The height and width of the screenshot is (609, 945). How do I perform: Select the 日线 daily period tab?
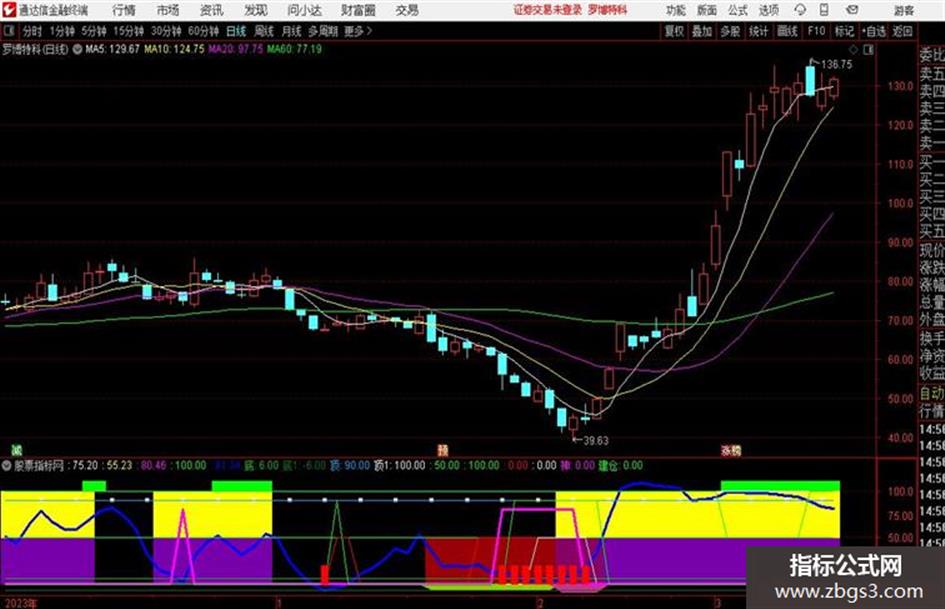[x=236, y=31]
